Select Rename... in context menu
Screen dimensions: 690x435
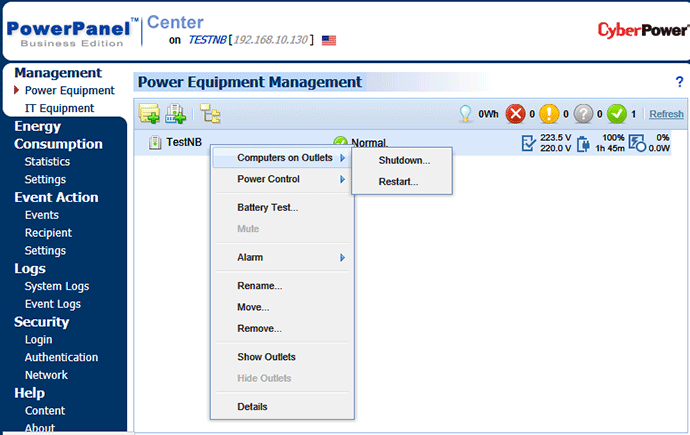[x=260, y=286]
